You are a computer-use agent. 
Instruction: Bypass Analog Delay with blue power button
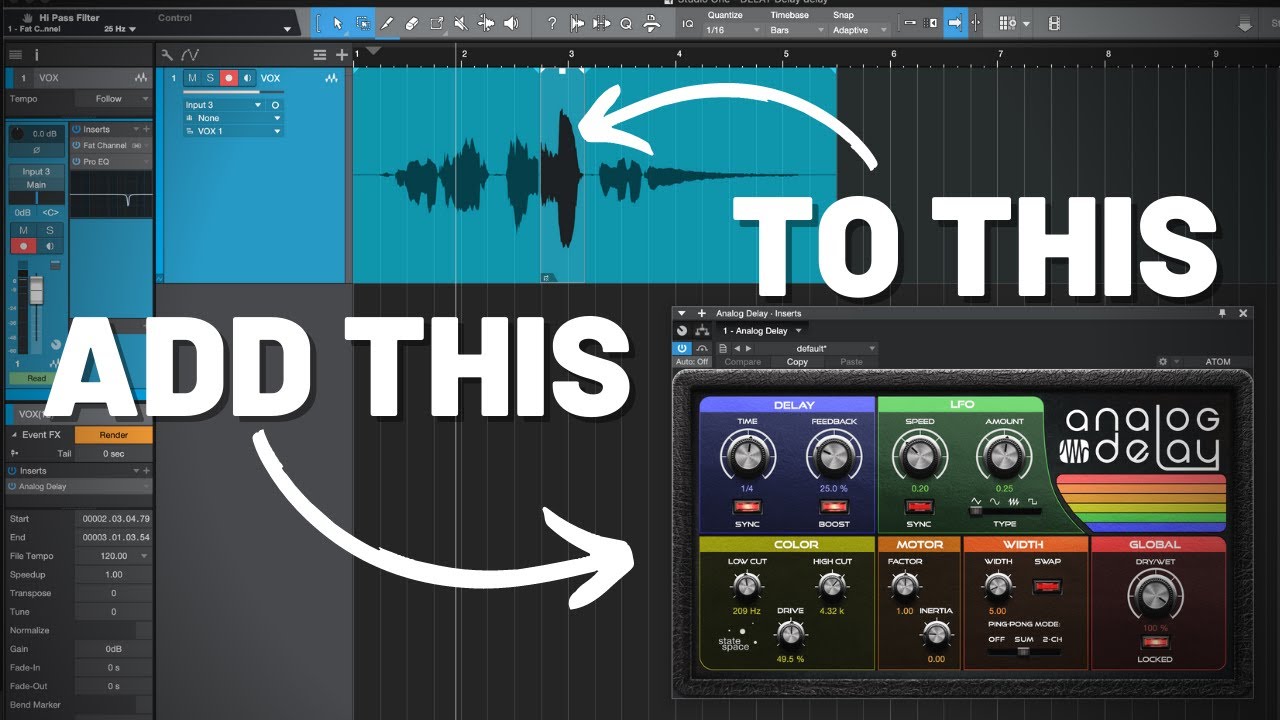coord(682,348)
